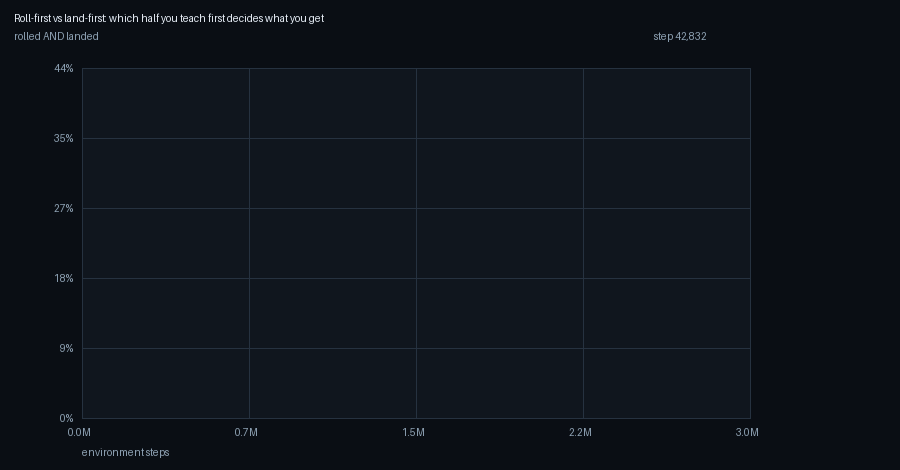
Task: Select the 35% y-axis tick label
Action: pos(64,138)
